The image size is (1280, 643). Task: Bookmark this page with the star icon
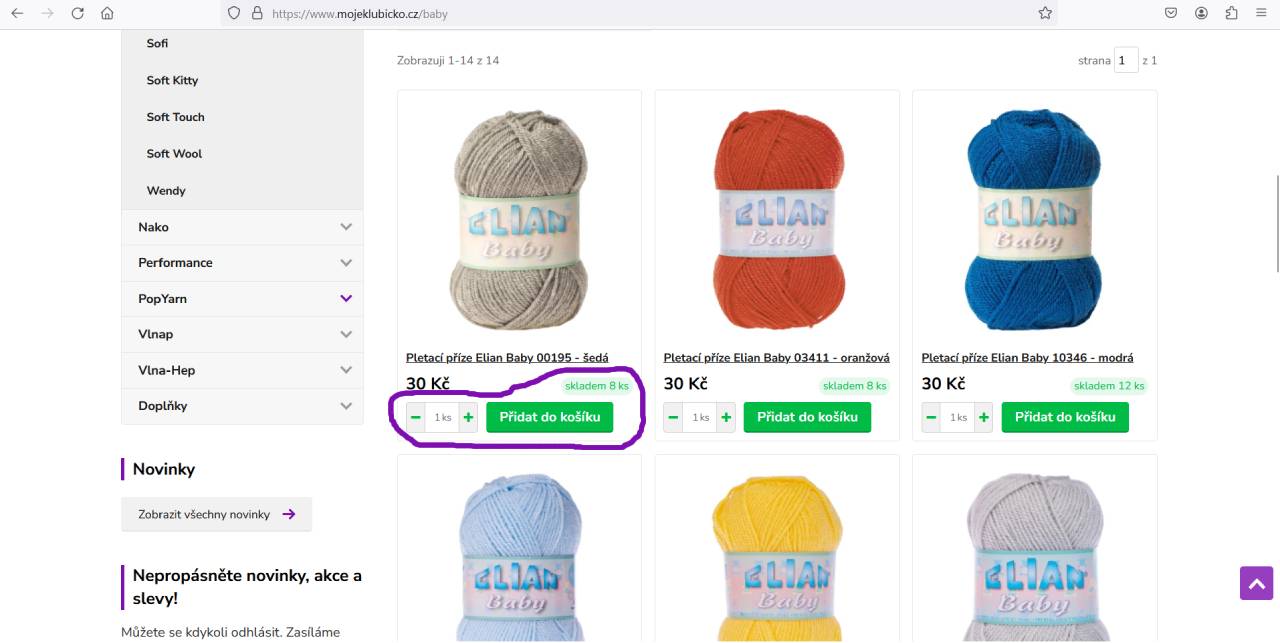[1045, 13]
